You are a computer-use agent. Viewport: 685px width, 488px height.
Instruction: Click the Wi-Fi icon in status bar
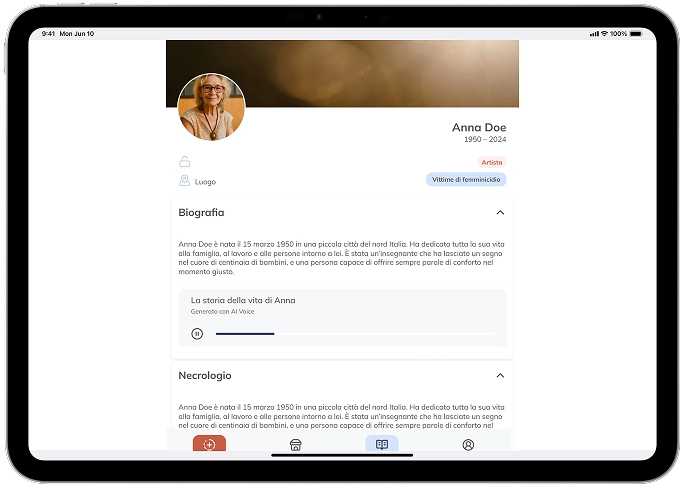click(x=605, y=33)
